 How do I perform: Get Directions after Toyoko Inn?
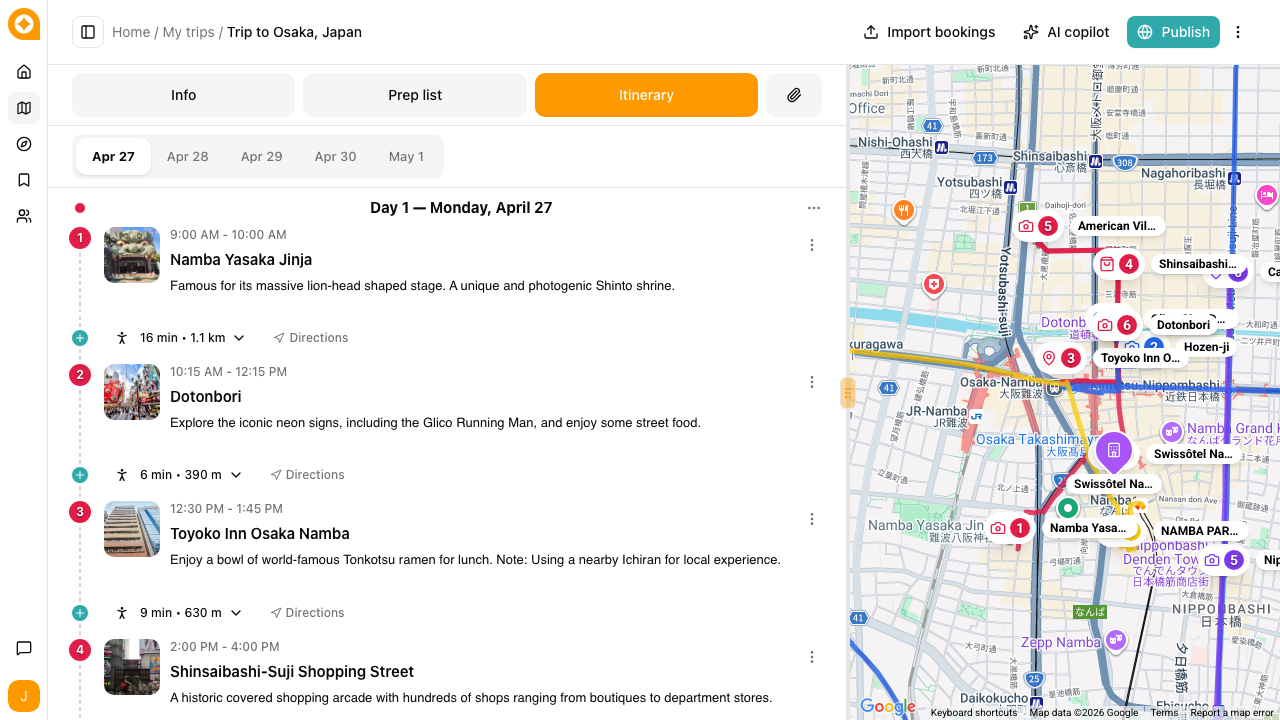coord(307,613)
